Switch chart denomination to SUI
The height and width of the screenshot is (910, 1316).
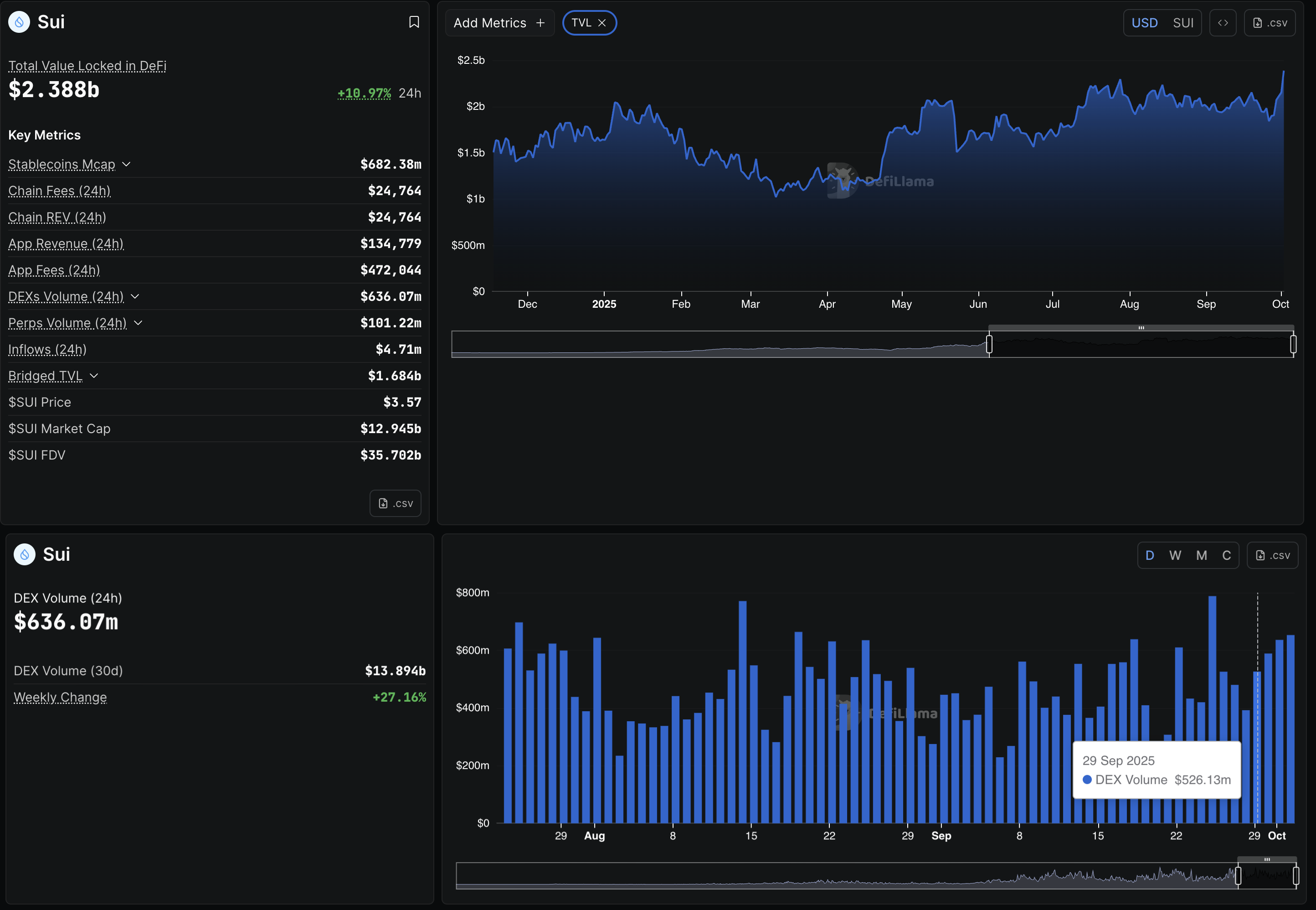click(1182, 23)
